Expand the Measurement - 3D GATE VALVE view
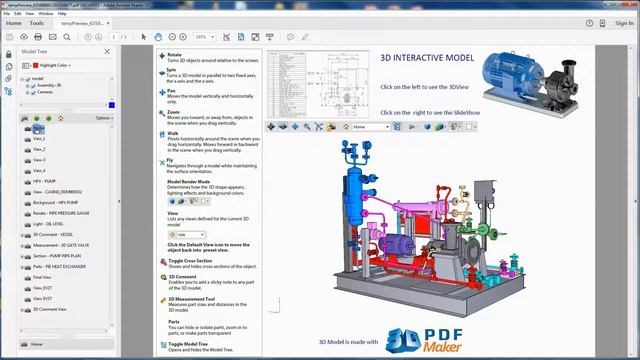Viewport: 640px width, 360px height. [22, 246]
